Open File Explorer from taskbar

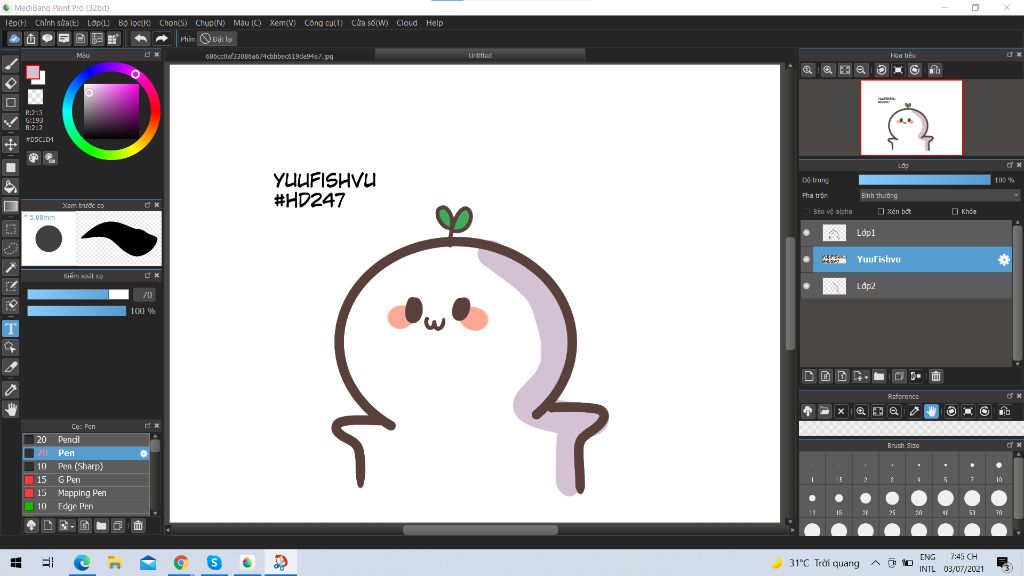tap(115, 562)
